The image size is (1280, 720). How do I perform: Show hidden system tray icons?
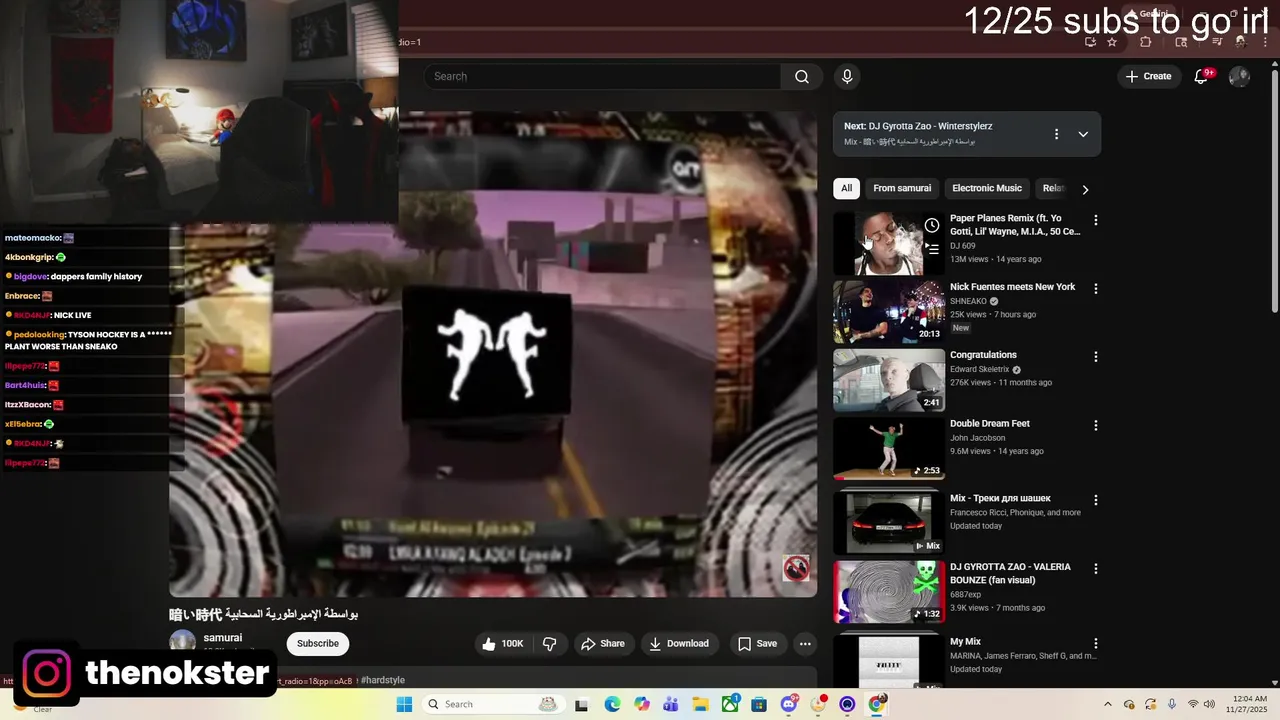coord(1107,704)
